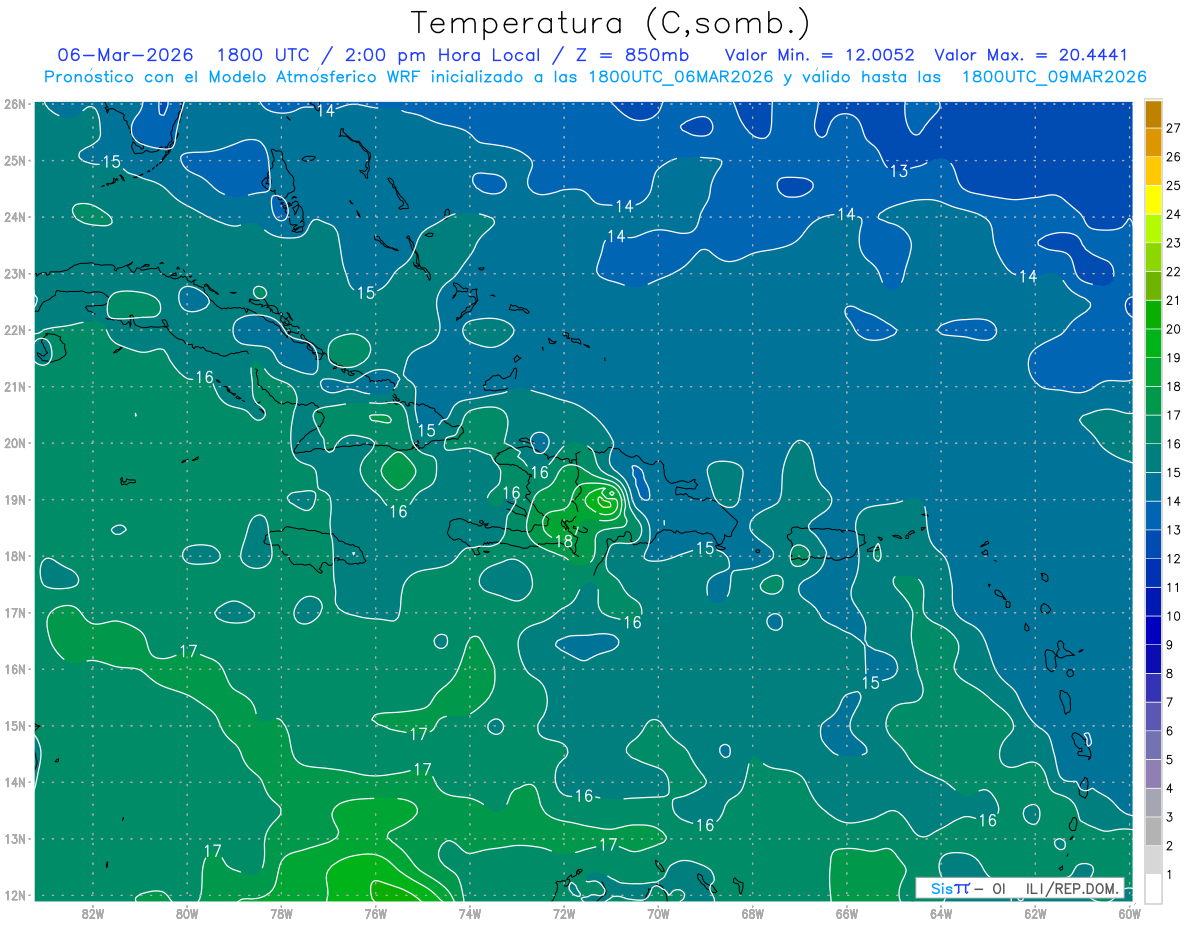Click color bar legend value "19"
The height and width of the screenshot is (927, 1200).
(1173, 358)
